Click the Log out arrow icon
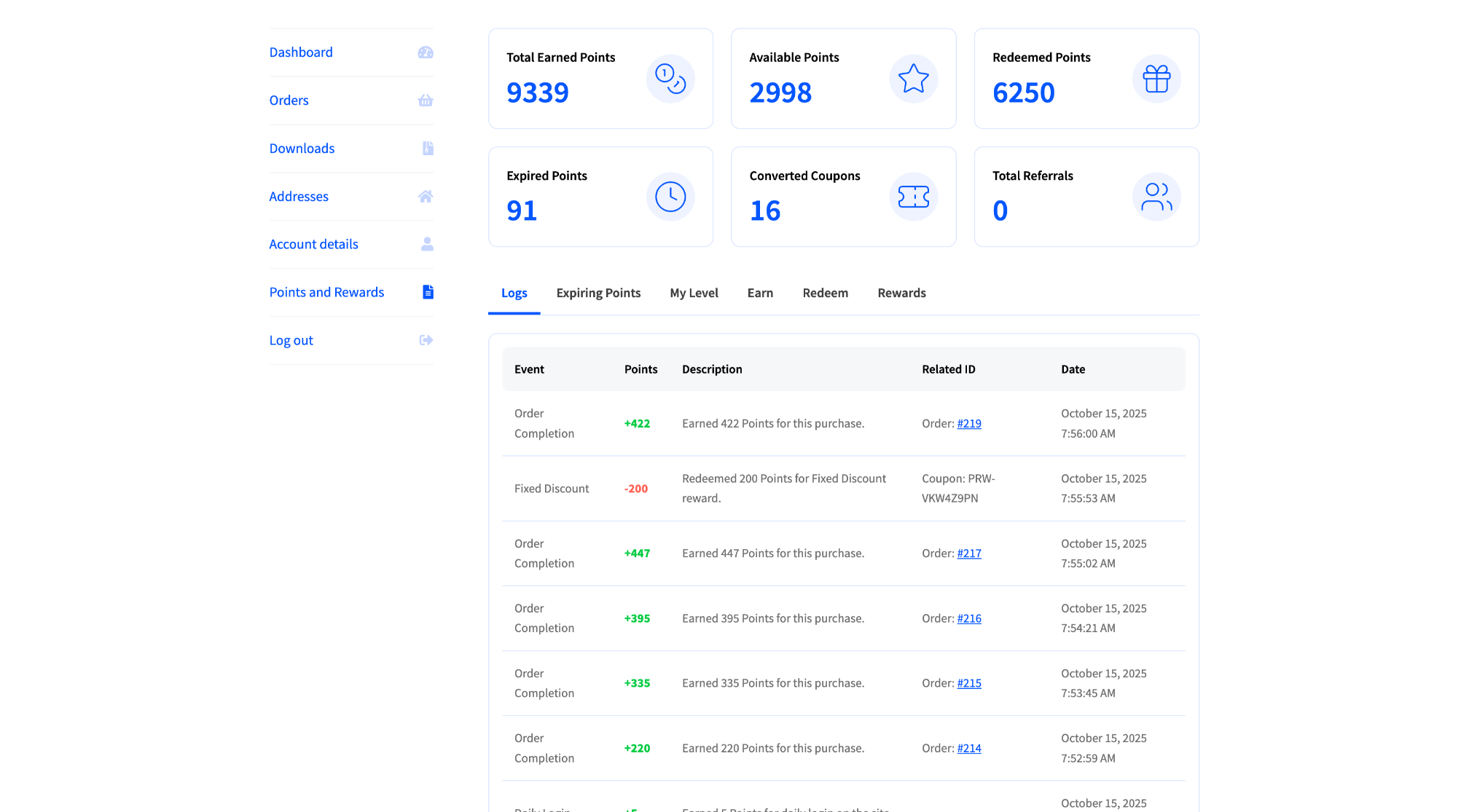 (426, 340)
